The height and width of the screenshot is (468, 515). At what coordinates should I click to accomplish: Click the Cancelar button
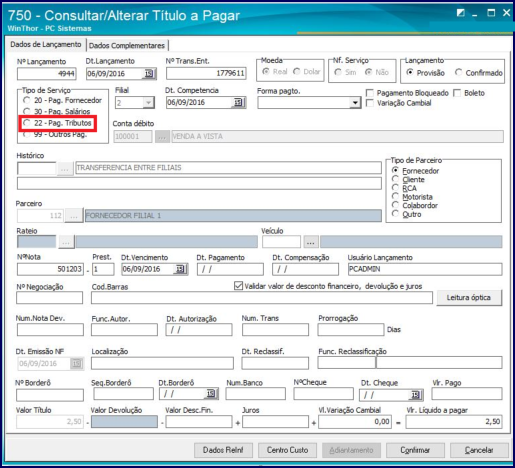pos(479,450)
